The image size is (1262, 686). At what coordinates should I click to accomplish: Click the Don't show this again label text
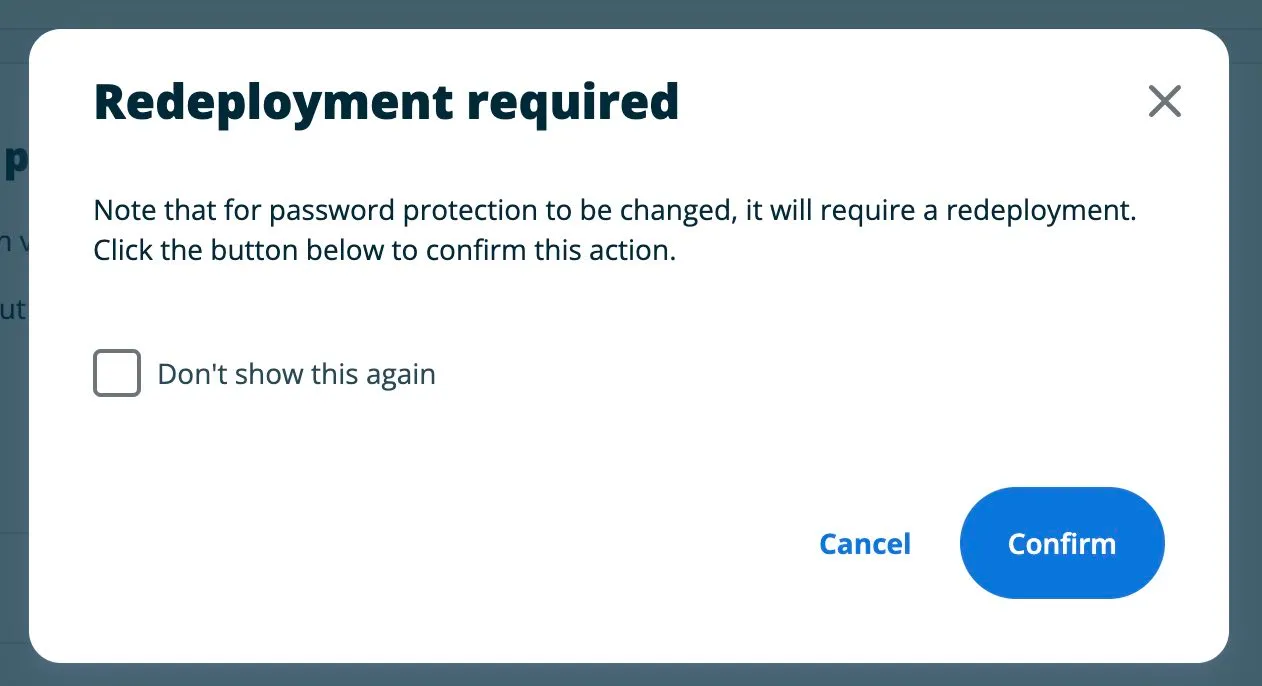[296, 373]
